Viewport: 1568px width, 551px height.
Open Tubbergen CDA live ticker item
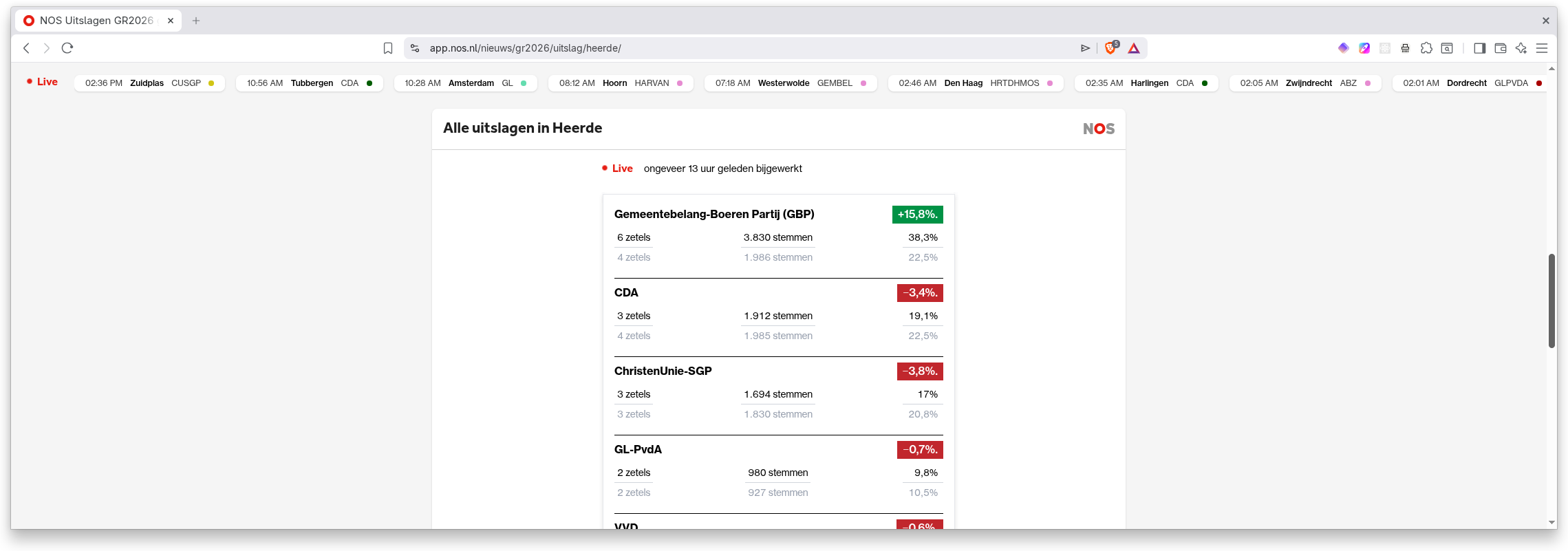310,83
